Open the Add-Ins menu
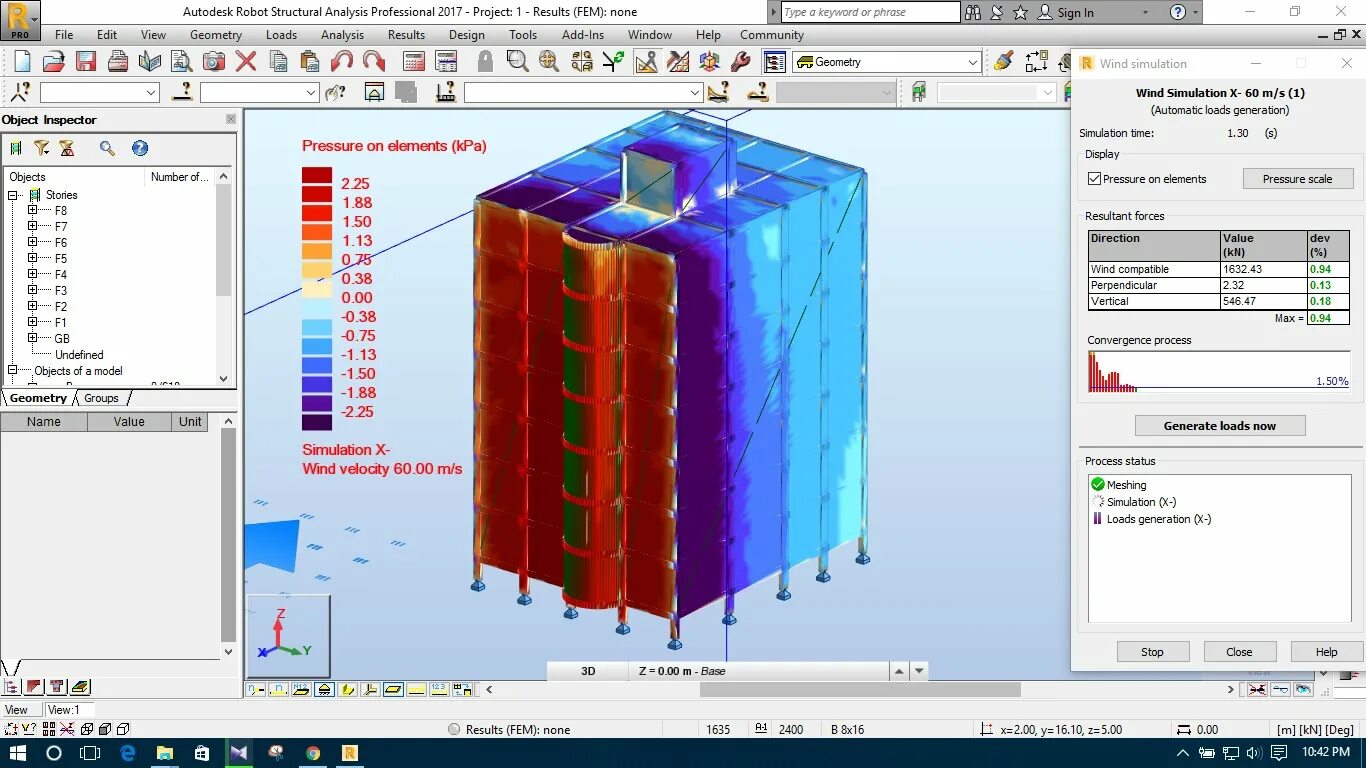The image size is (1366, 768). pyautogui.click(x=583, y=34)
